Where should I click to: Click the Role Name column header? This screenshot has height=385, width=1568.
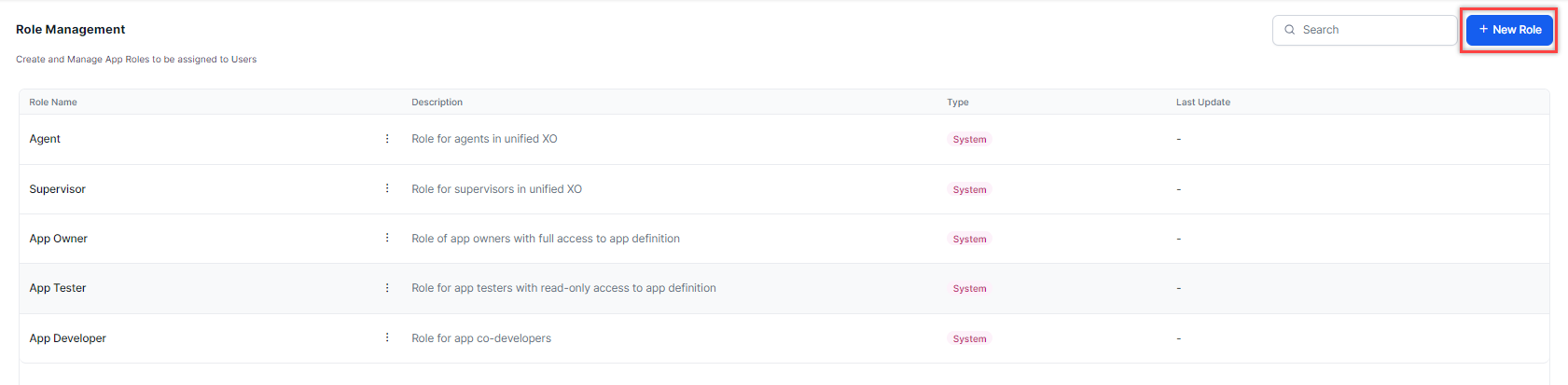53,103
